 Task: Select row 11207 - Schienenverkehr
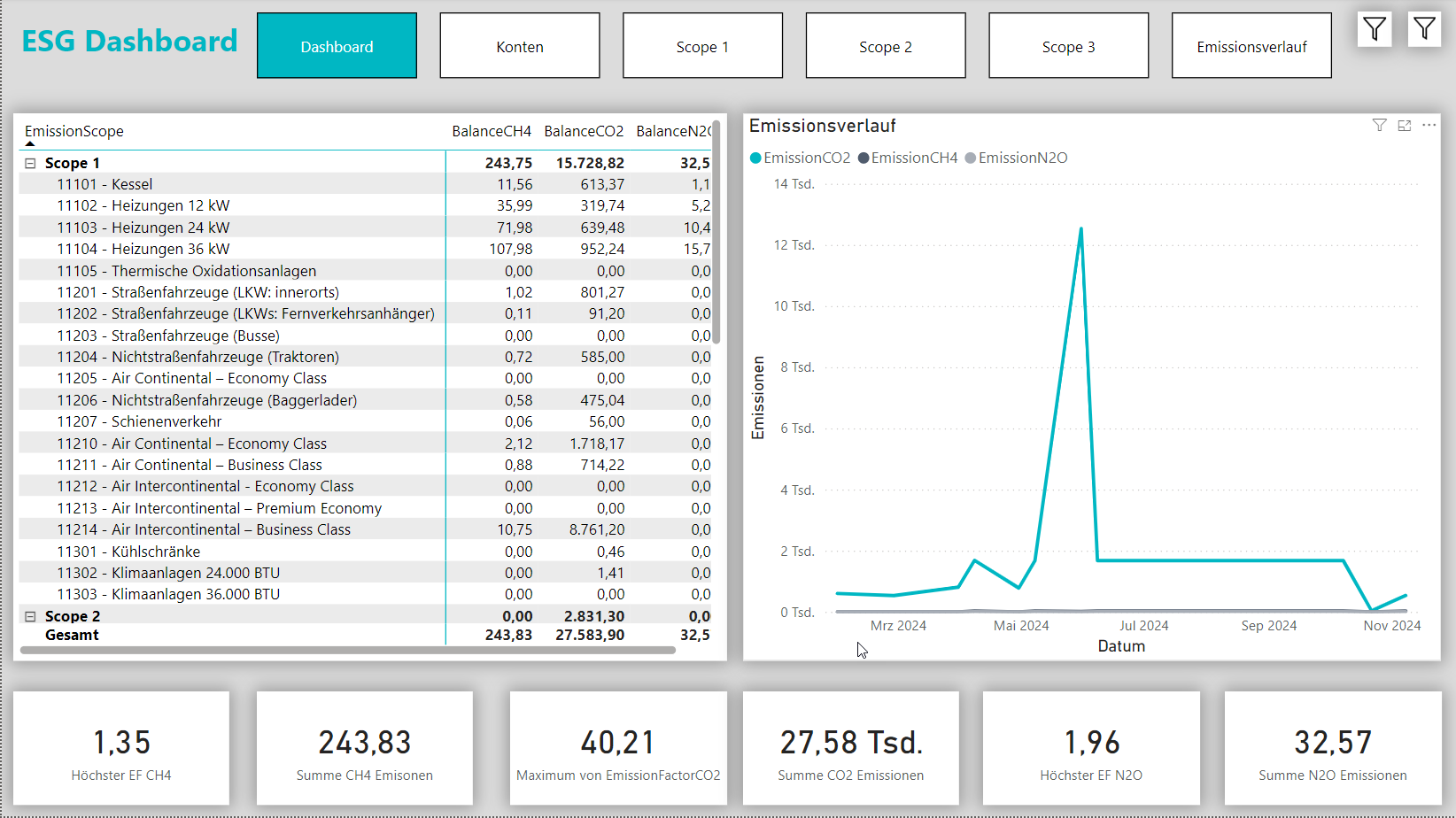365,421
